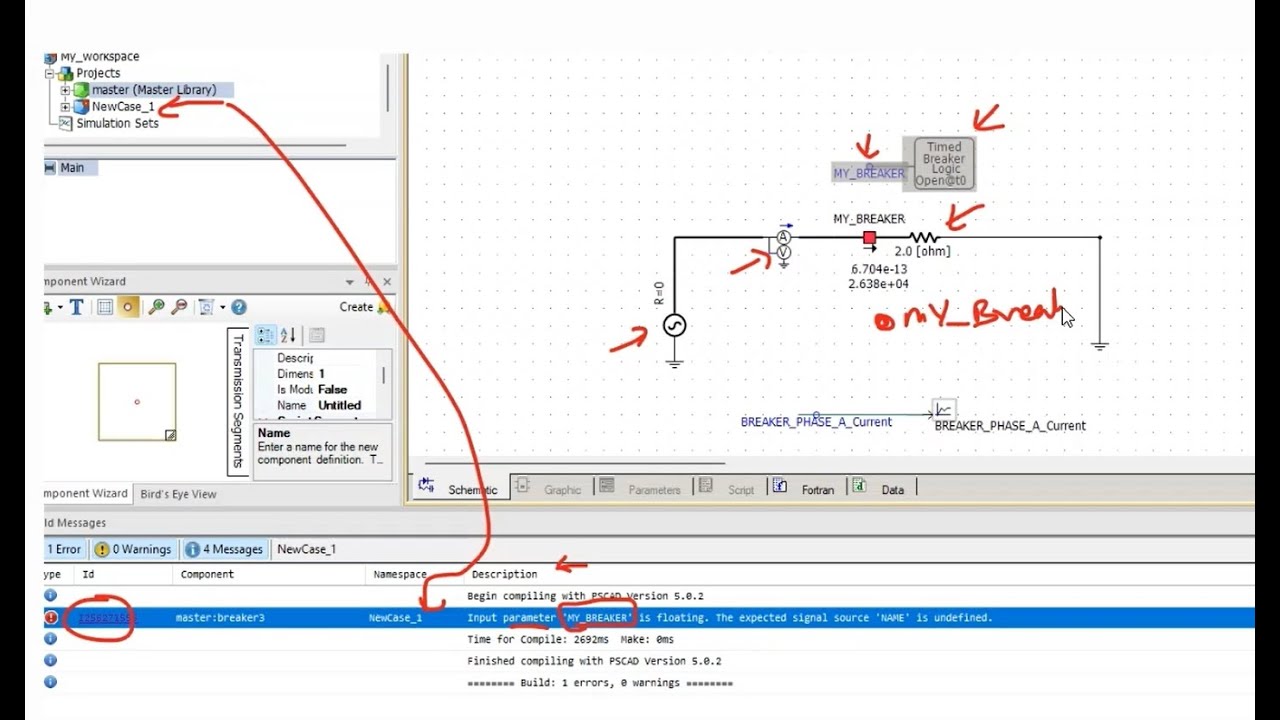The width and height of the screenshot is (1280, 720).
Task: Select the 2.0 ohm resistor
Action: [x=923, y=238]
